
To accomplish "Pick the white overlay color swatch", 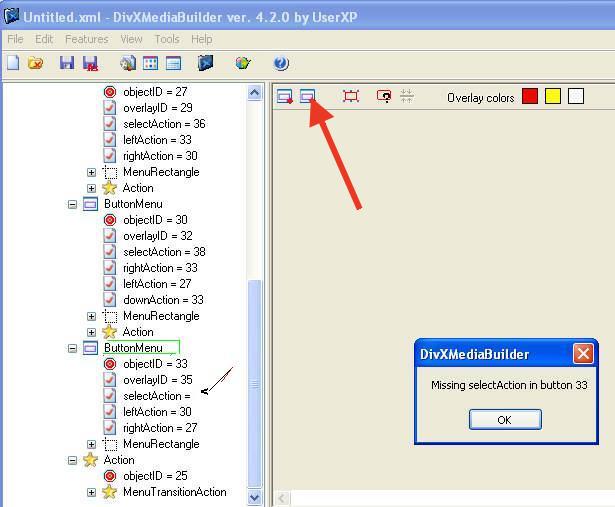I will point(576,96).
